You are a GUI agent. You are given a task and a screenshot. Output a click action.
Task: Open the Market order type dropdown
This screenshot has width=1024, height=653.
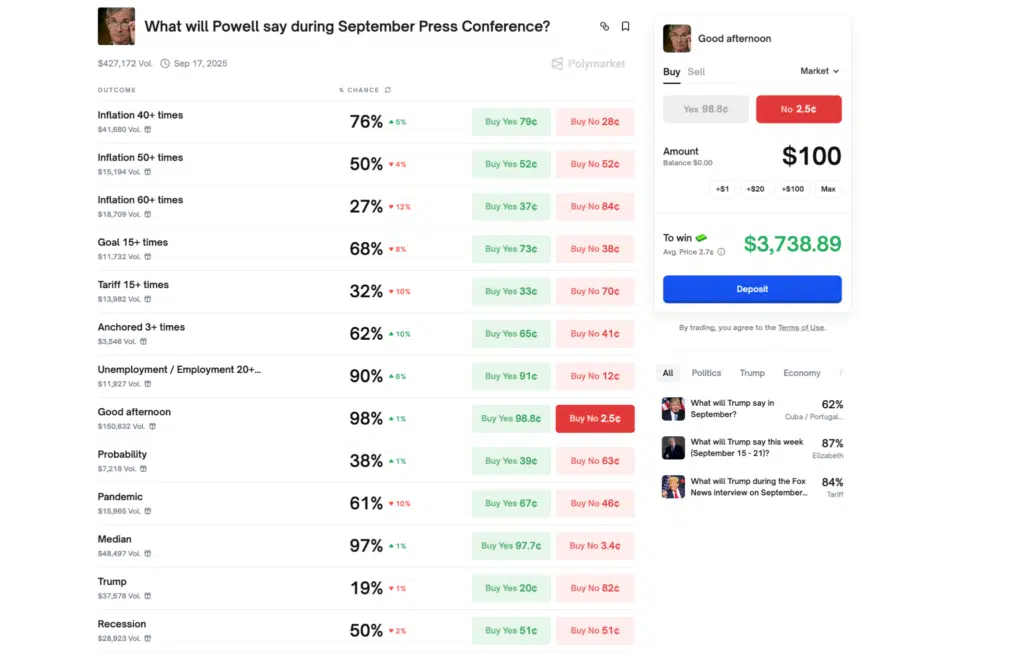point(819,71)
